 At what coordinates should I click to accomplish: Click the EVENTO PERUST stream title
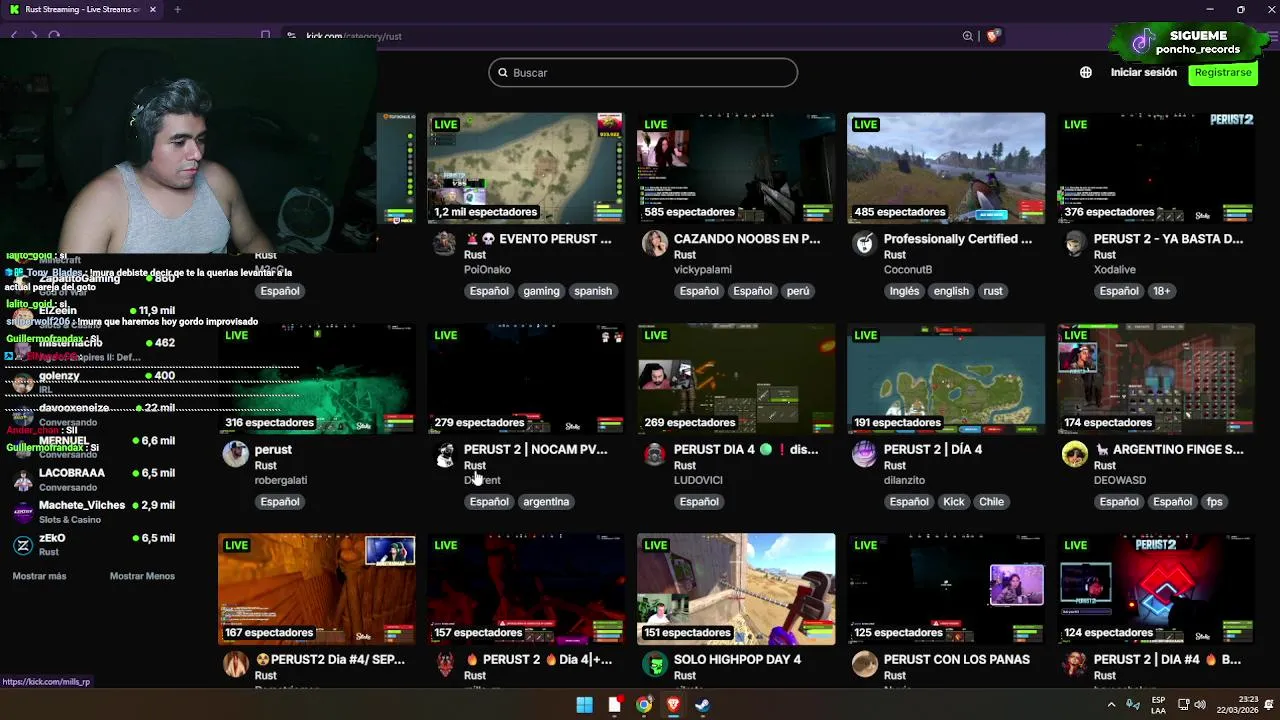pyautogui.click(x=537, y=239)
